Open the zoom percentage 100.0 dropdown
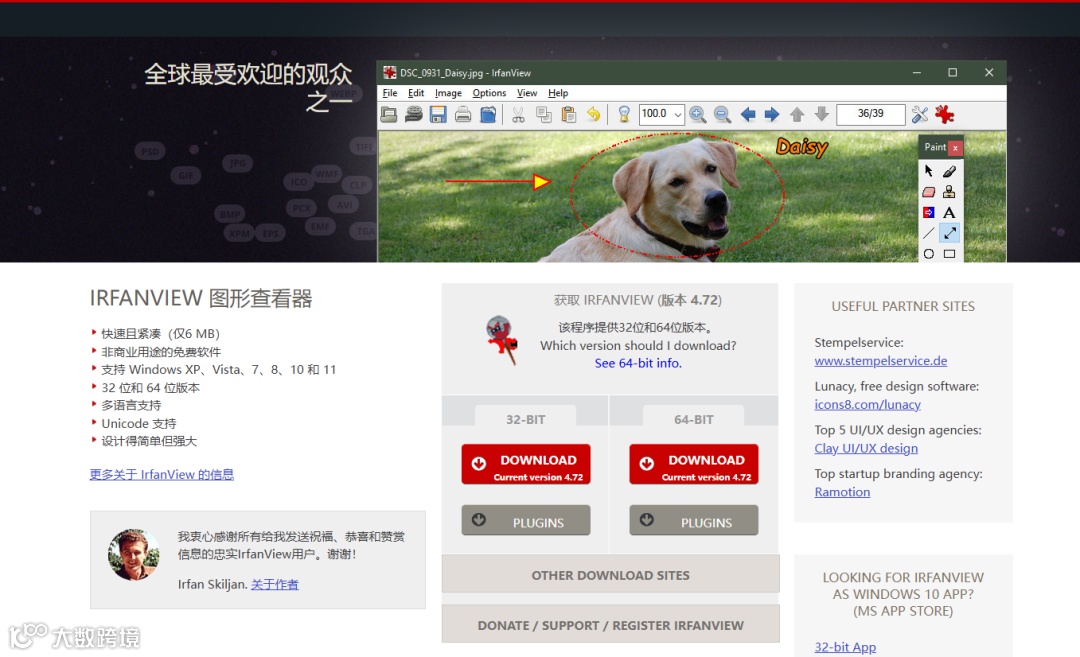The width and height of the screenshot is (1080, 657). tap(678, 114)
